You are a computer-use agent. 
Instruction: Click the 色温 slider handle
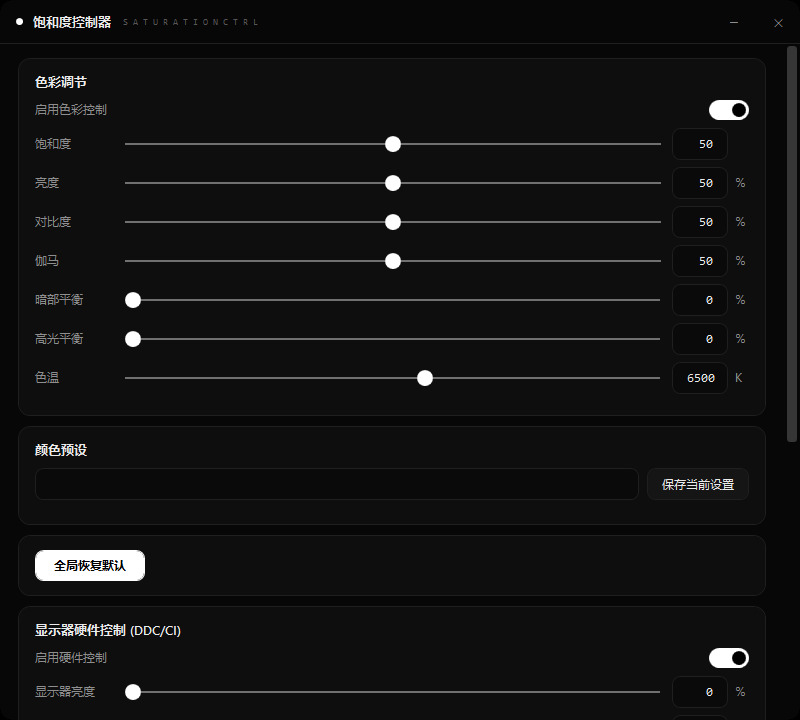(x=425, y=378)
